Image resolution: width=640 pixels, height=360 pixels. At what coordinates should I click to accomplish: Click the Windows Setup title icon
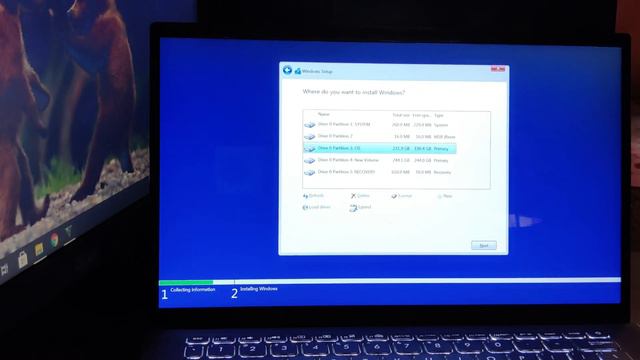(x=298, y=71)
